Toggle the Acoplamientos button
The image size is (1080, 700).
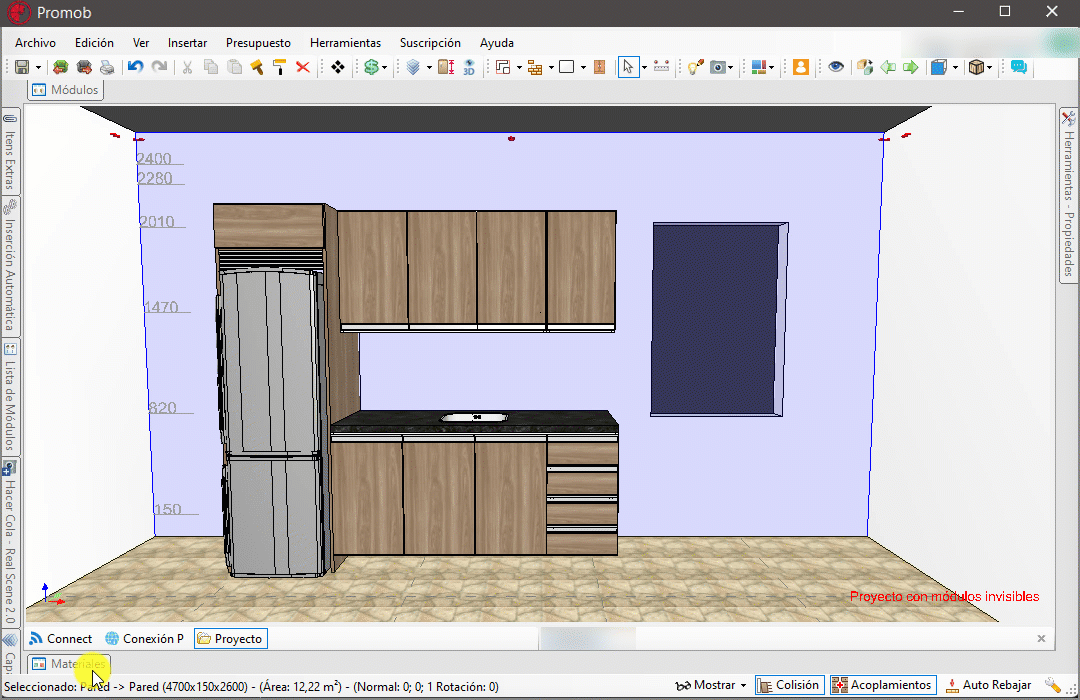(882, 685)
